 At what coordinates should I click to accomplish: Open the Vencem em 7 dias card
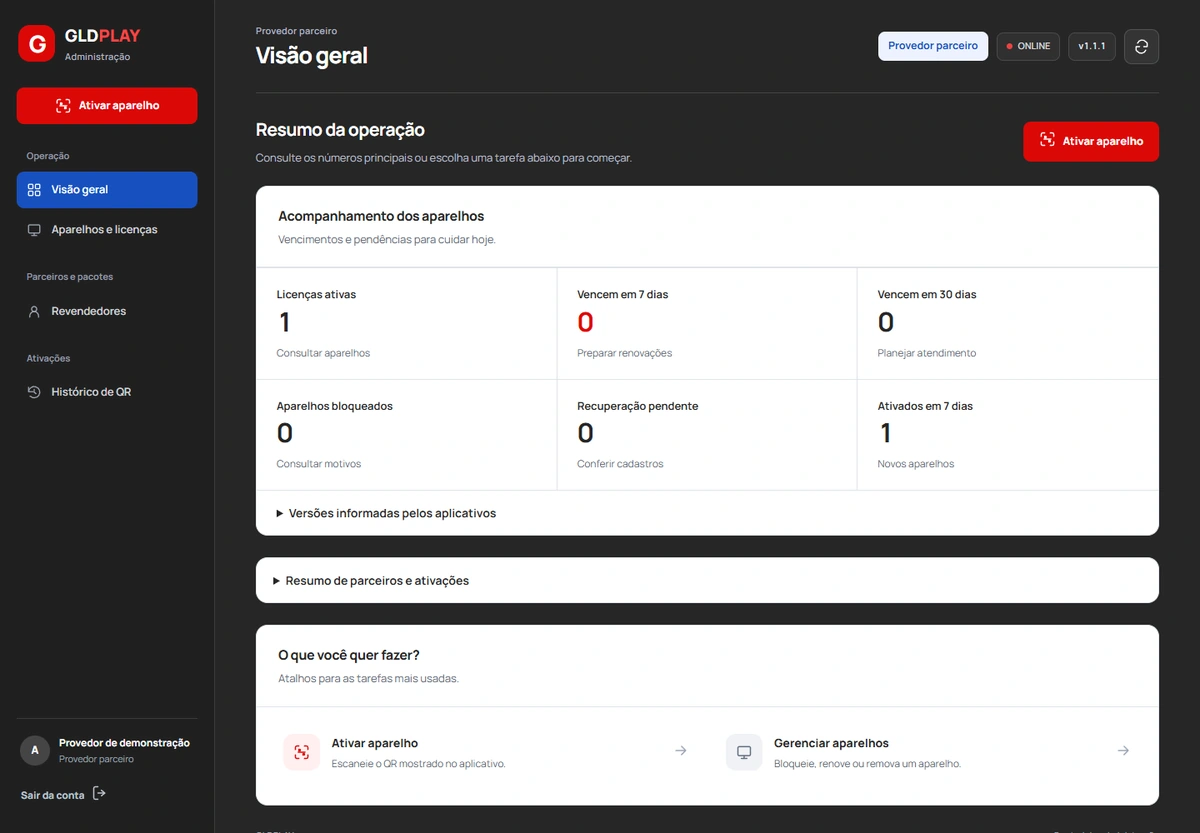[707, 324]
